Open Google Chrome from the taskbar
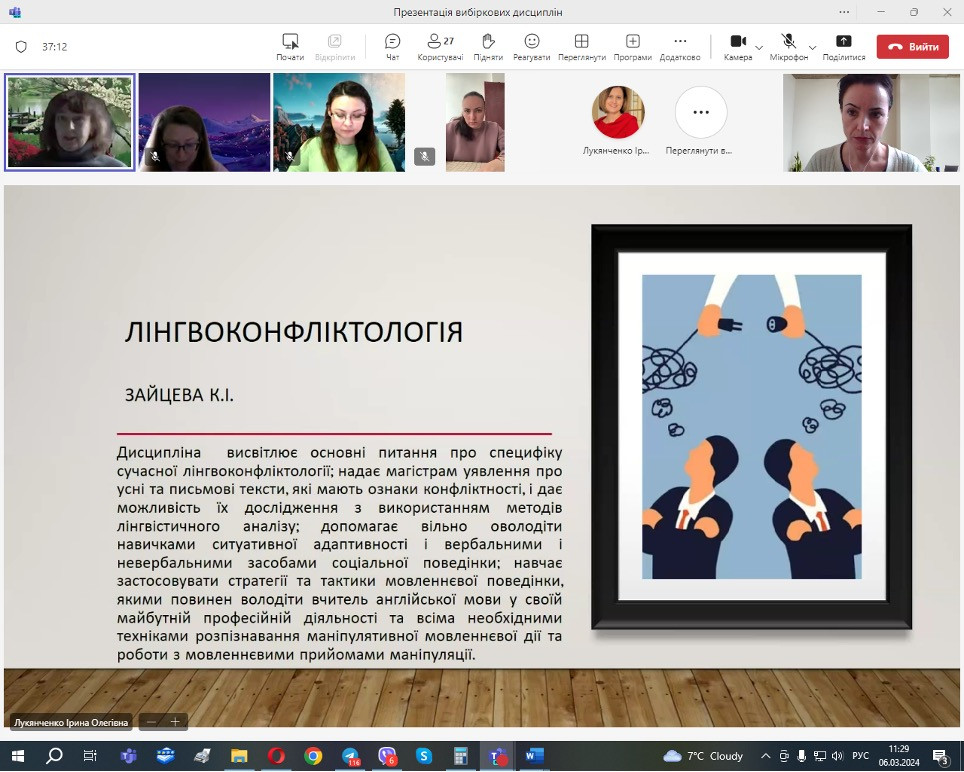 point(313,756)
